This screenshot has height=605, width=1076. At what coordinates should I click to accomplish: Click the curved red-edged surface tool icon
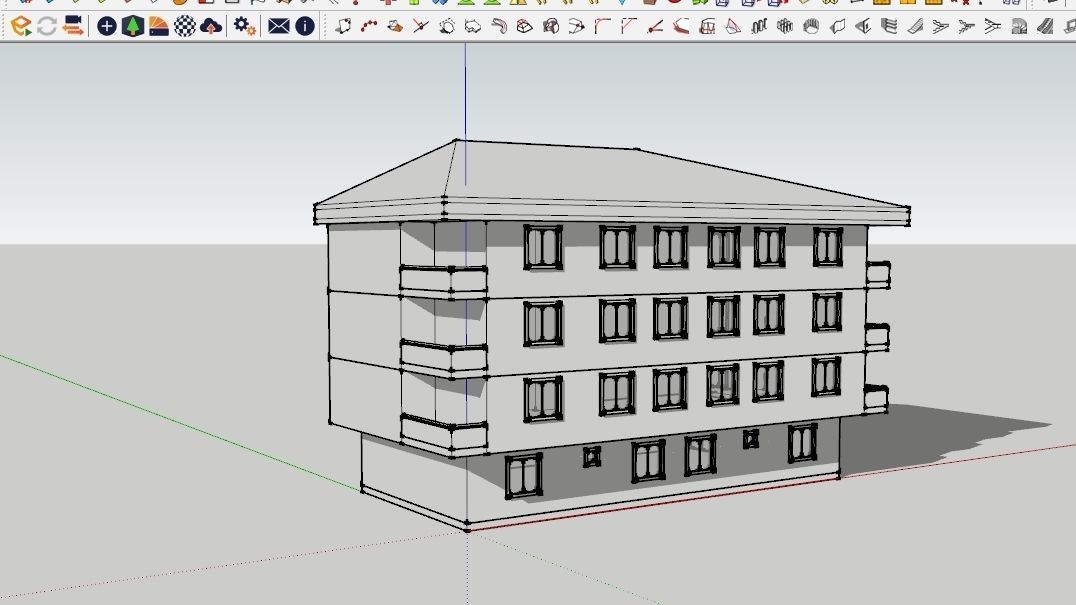(x=681, y=26)
